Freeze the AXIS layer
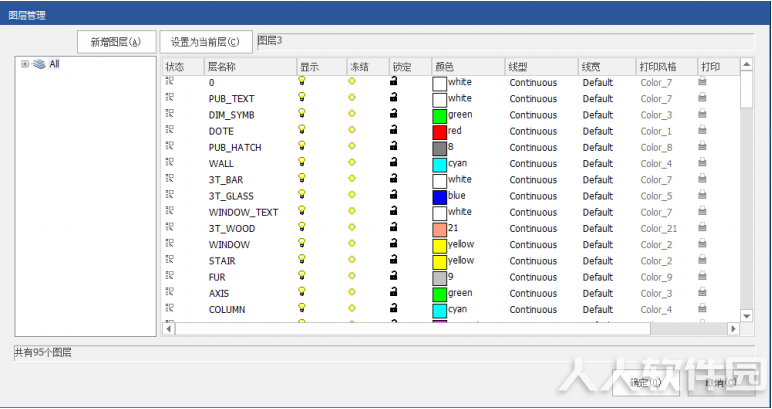 pos(352,292)
